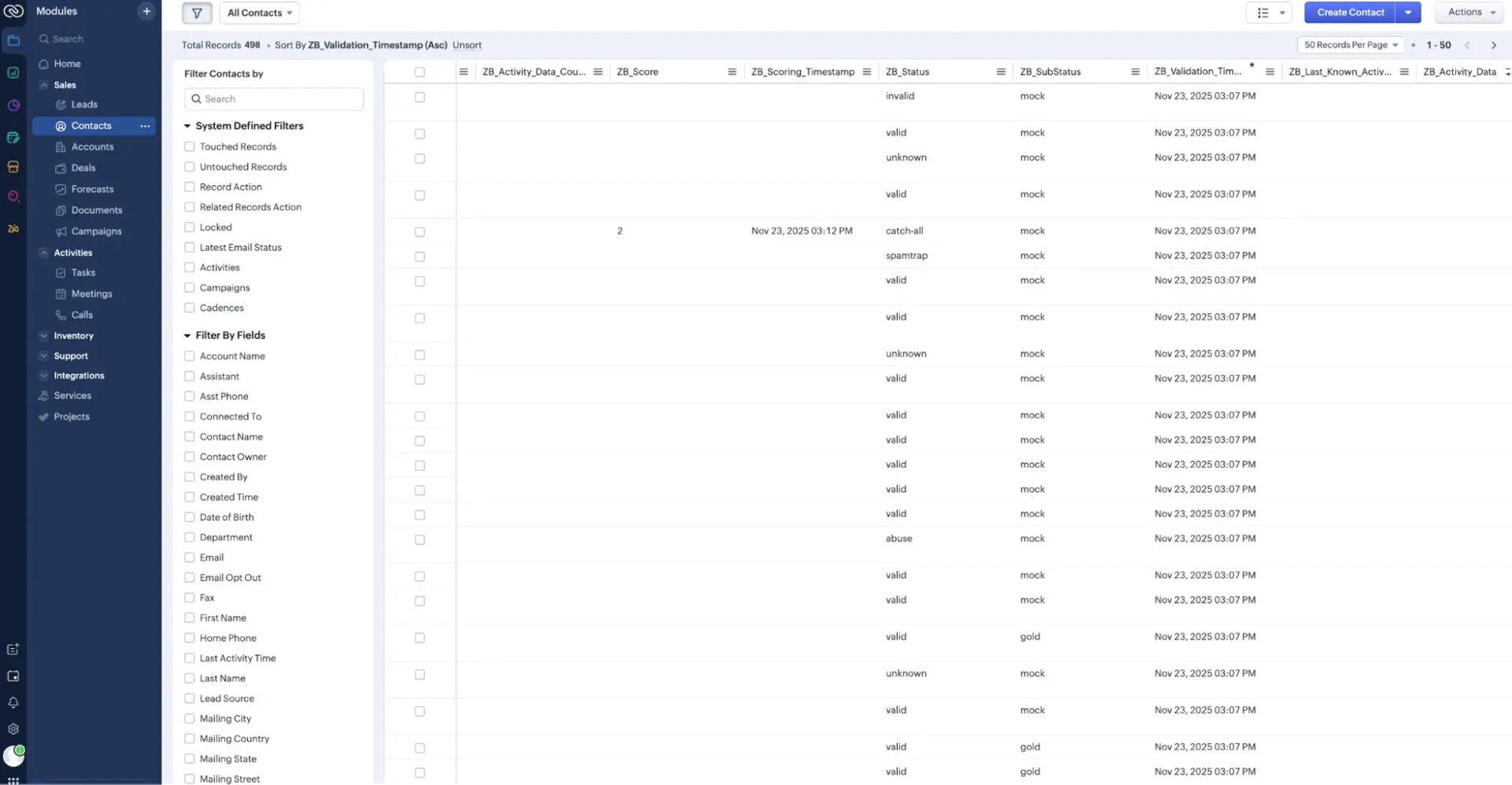Open the settings gear icon in sidebar
The width and height of the screenshot is (1512, 785).
13,729
